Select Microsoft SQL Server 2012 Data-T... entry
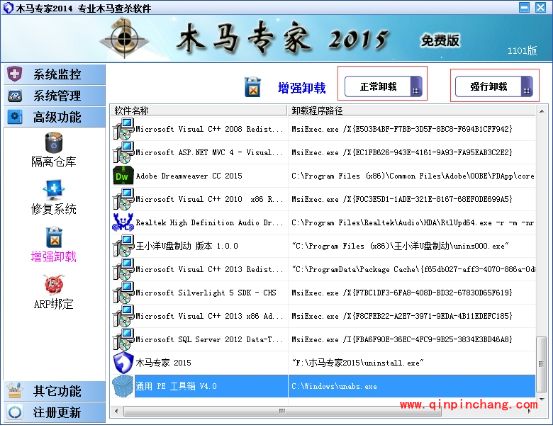Screen dimensions: 553x426 209,339
